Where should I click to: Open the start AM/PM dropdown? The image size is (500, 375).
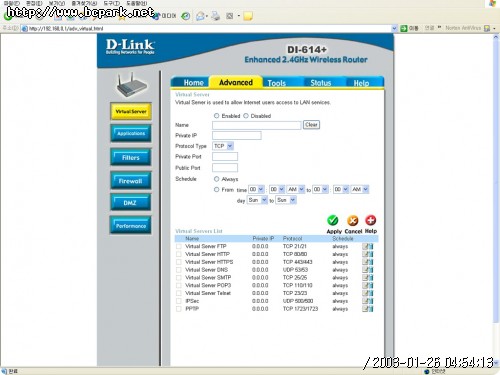pos(296,189)
